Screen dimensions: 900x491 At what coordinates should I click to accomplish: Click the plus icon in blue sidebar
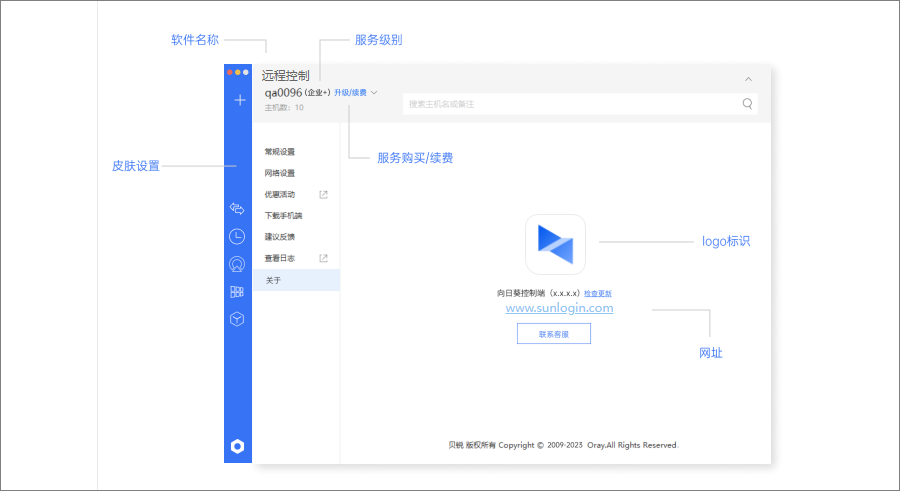click(240, 100)
